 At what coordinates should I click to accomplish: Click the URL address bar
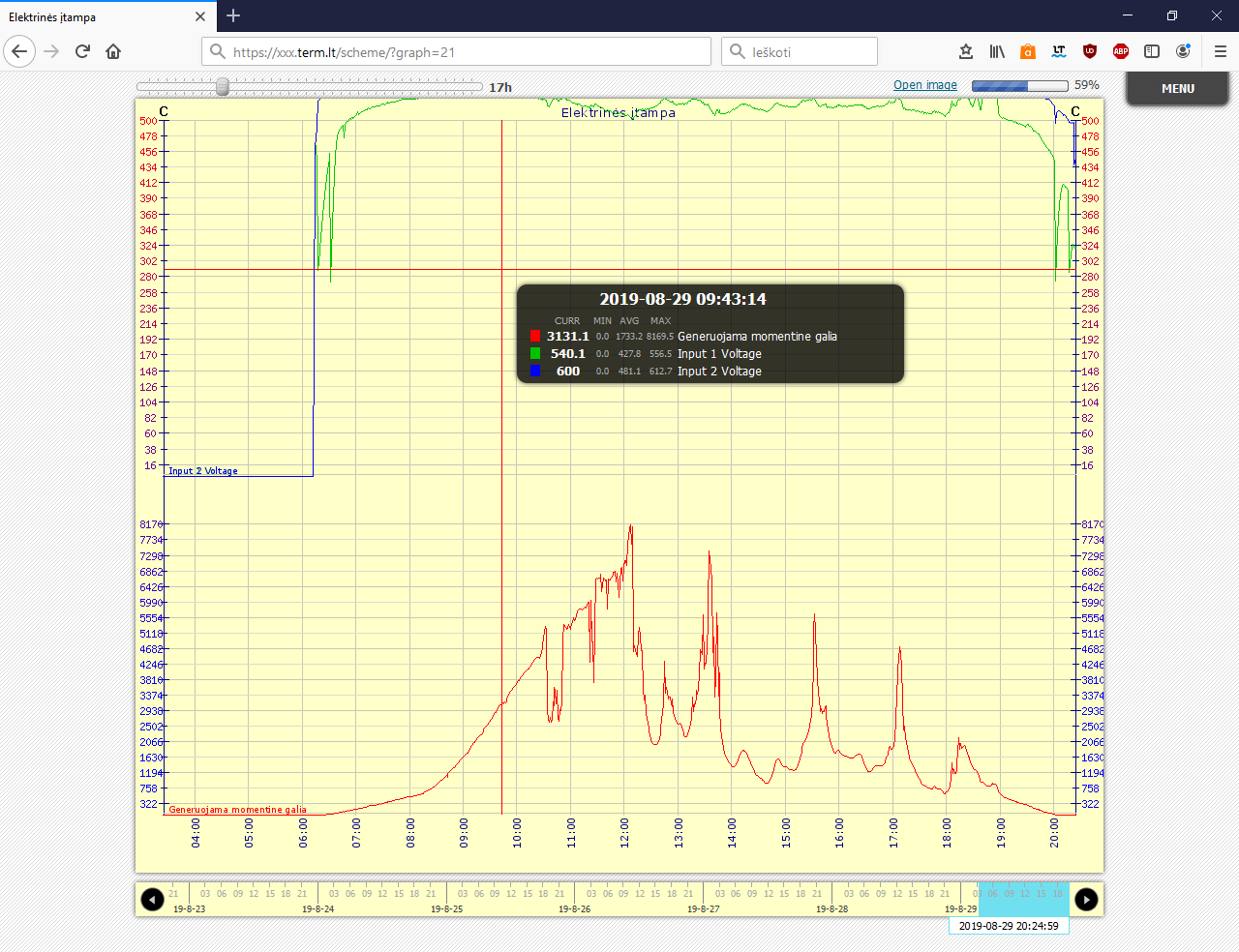pos(465,52)
